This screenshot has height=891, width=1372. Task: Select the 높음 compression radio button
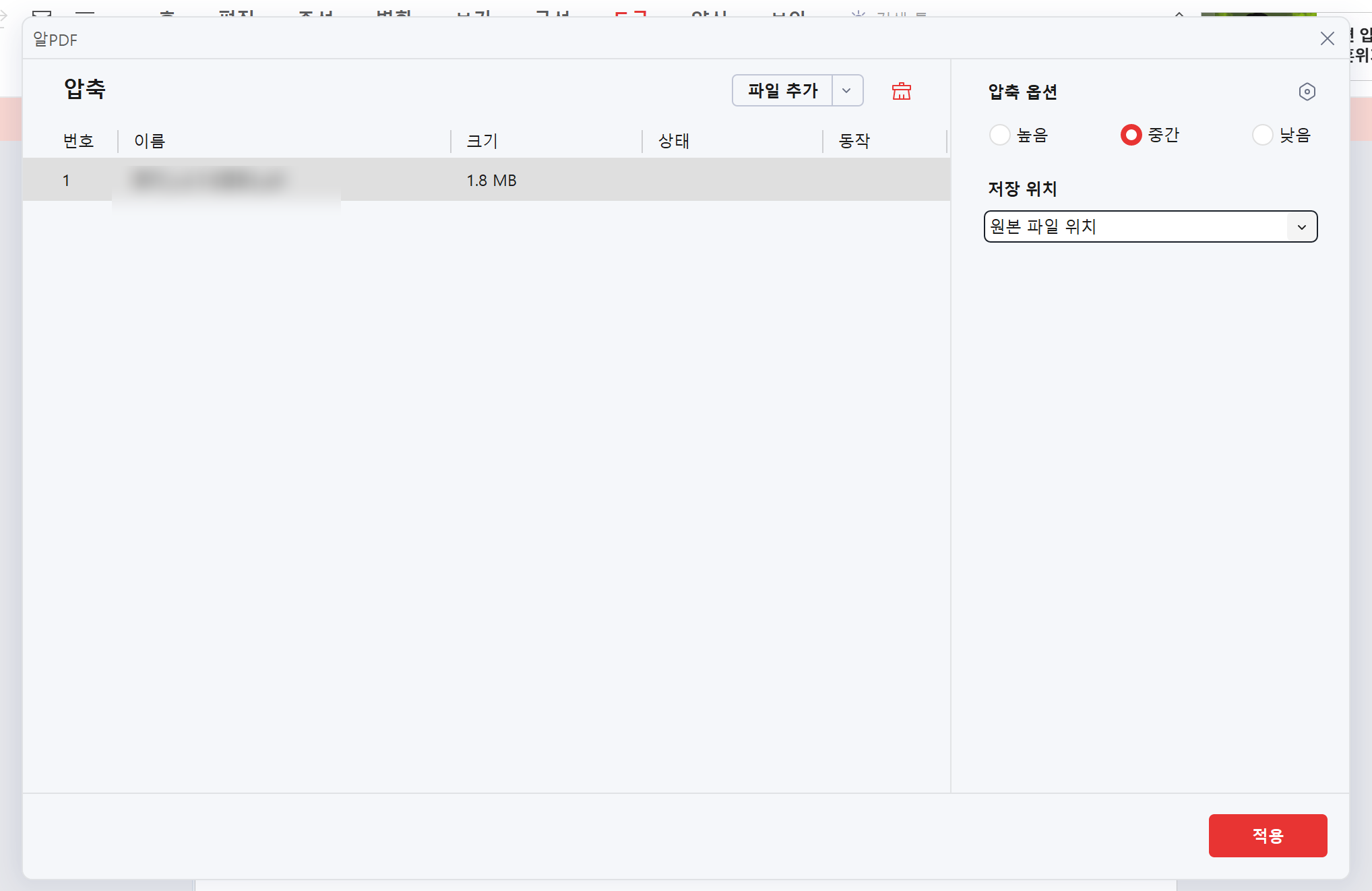[999, 135]
